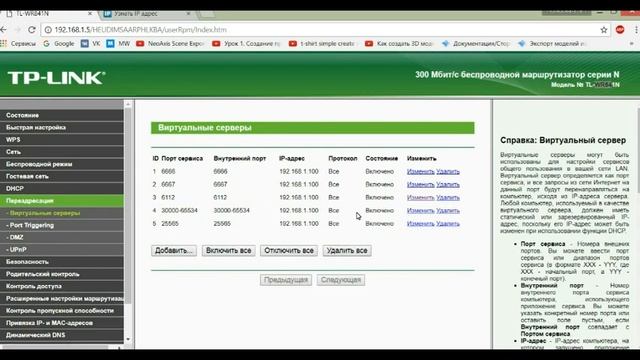
Task: Open the Родительский контроль menu item
Action: coord(62,274)
